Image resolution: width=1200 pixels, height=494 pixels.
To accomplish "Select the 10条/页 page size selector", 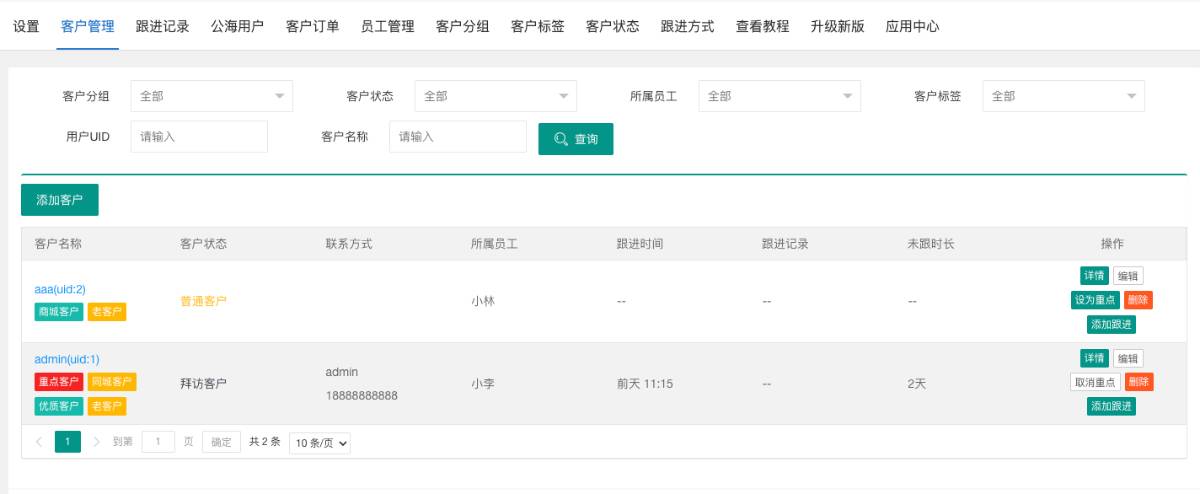I will (320, 442).
